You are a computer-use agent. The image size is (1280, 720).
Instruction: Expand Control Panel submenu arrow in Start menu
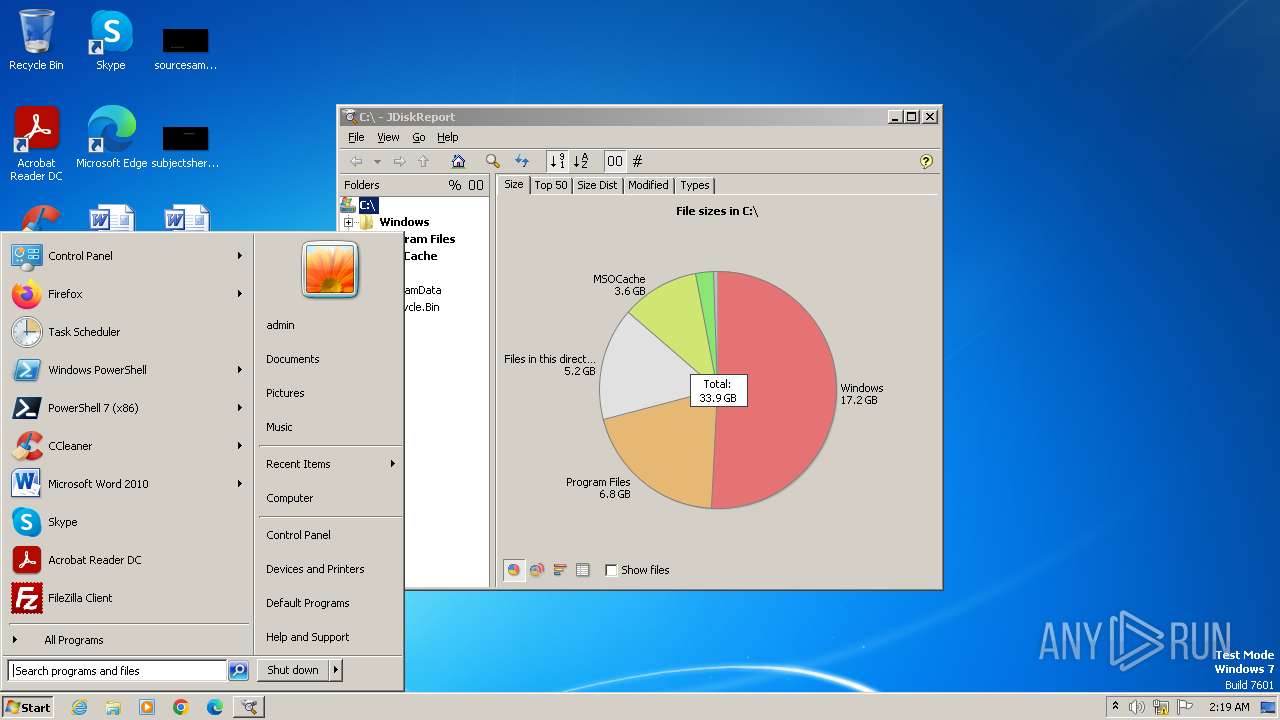click(x=240, y=256)
